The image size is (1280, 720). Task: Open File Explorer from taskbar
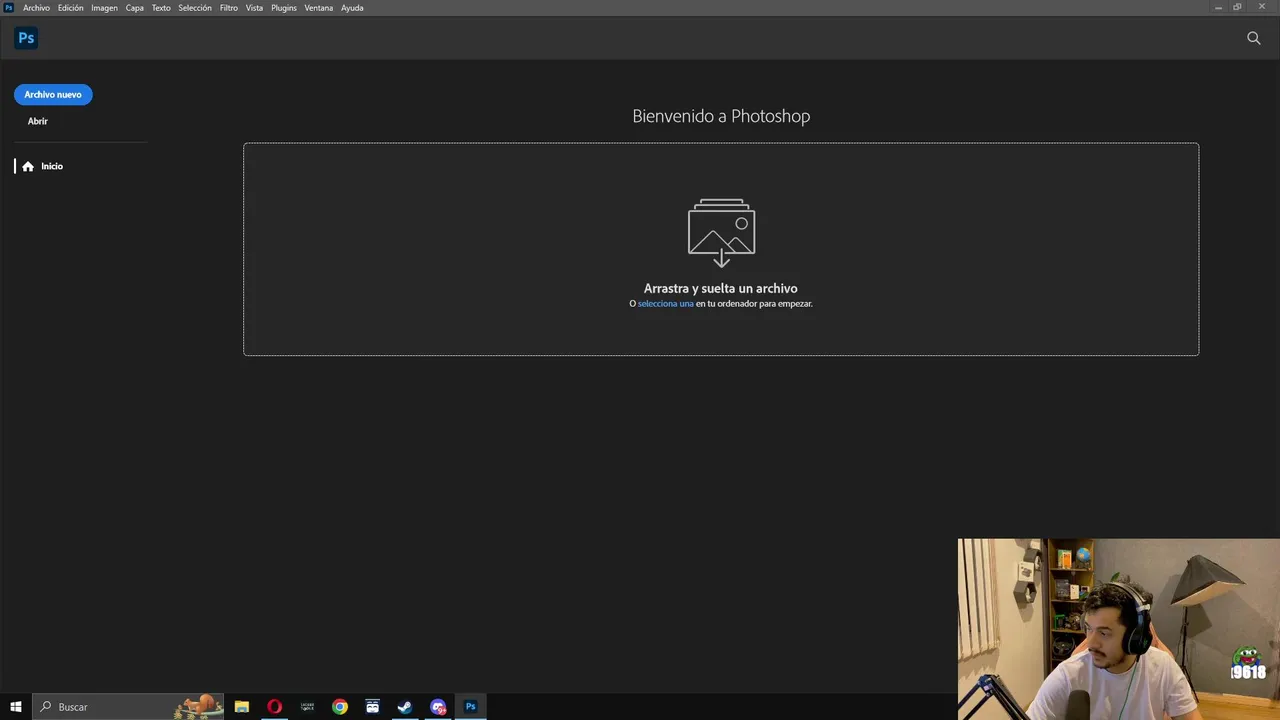[x=242, y=707]
